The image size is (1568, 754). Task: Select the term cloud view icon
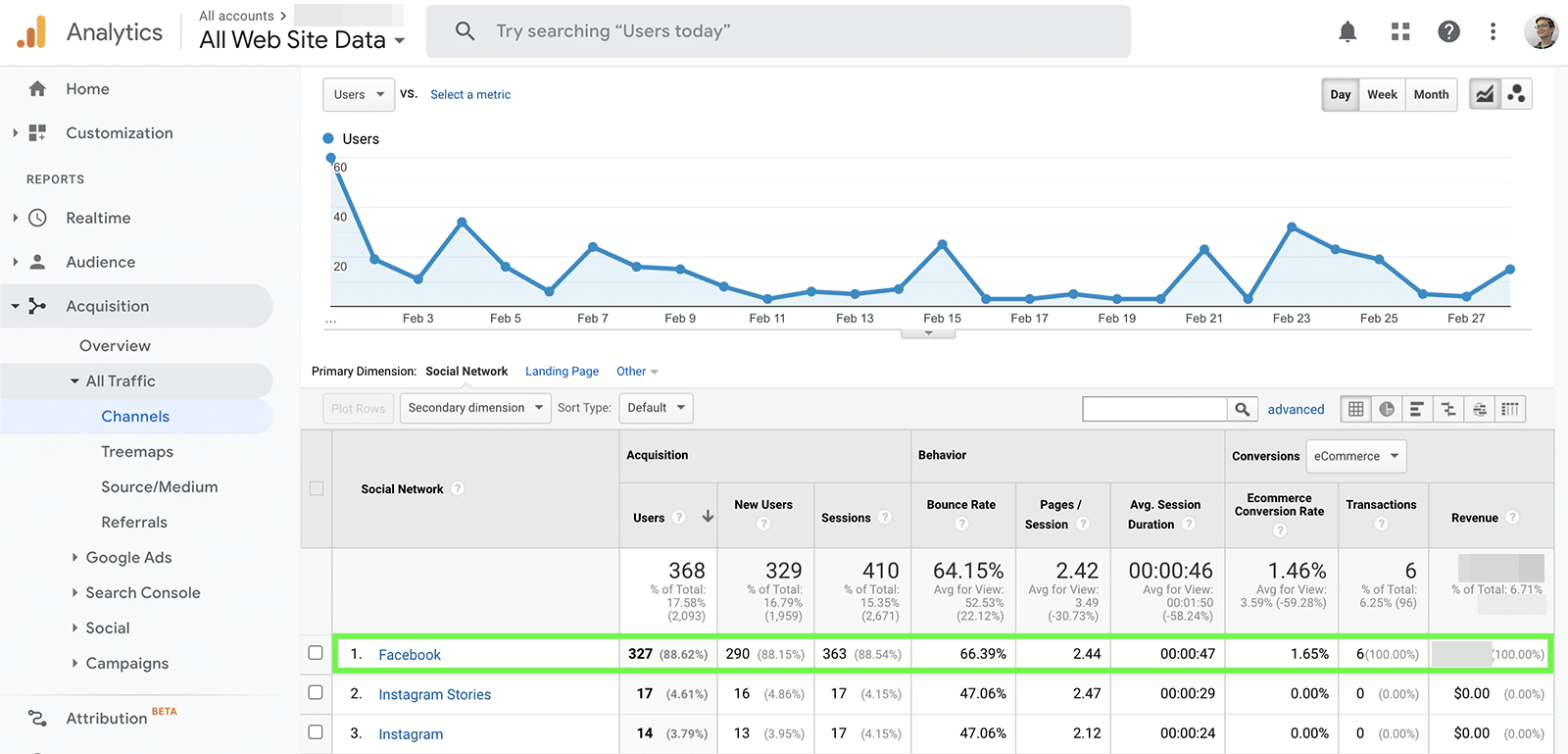click(x=1480, y=409)
